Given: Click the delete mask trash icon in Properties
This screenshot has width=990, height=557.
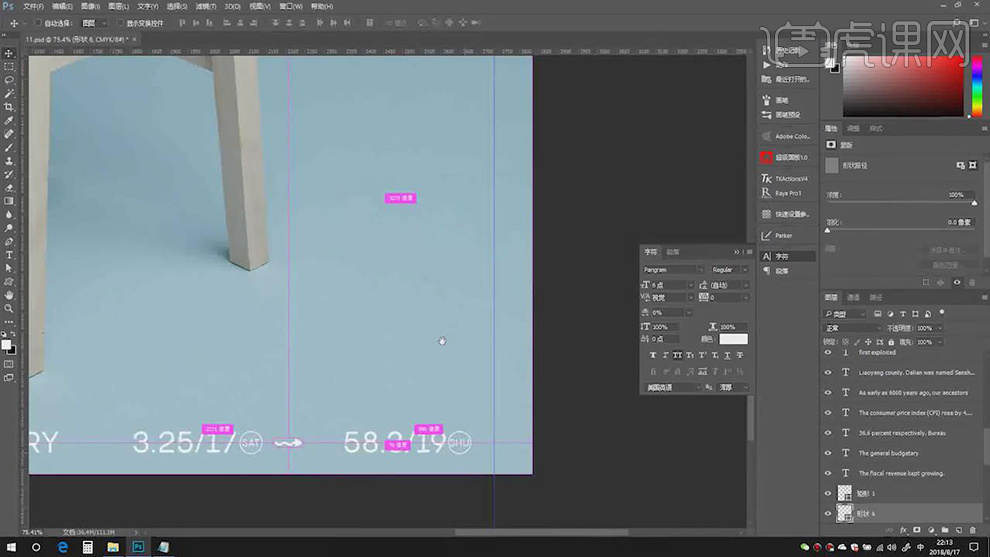Looking at the screenshot, I should tap(972, 283).
